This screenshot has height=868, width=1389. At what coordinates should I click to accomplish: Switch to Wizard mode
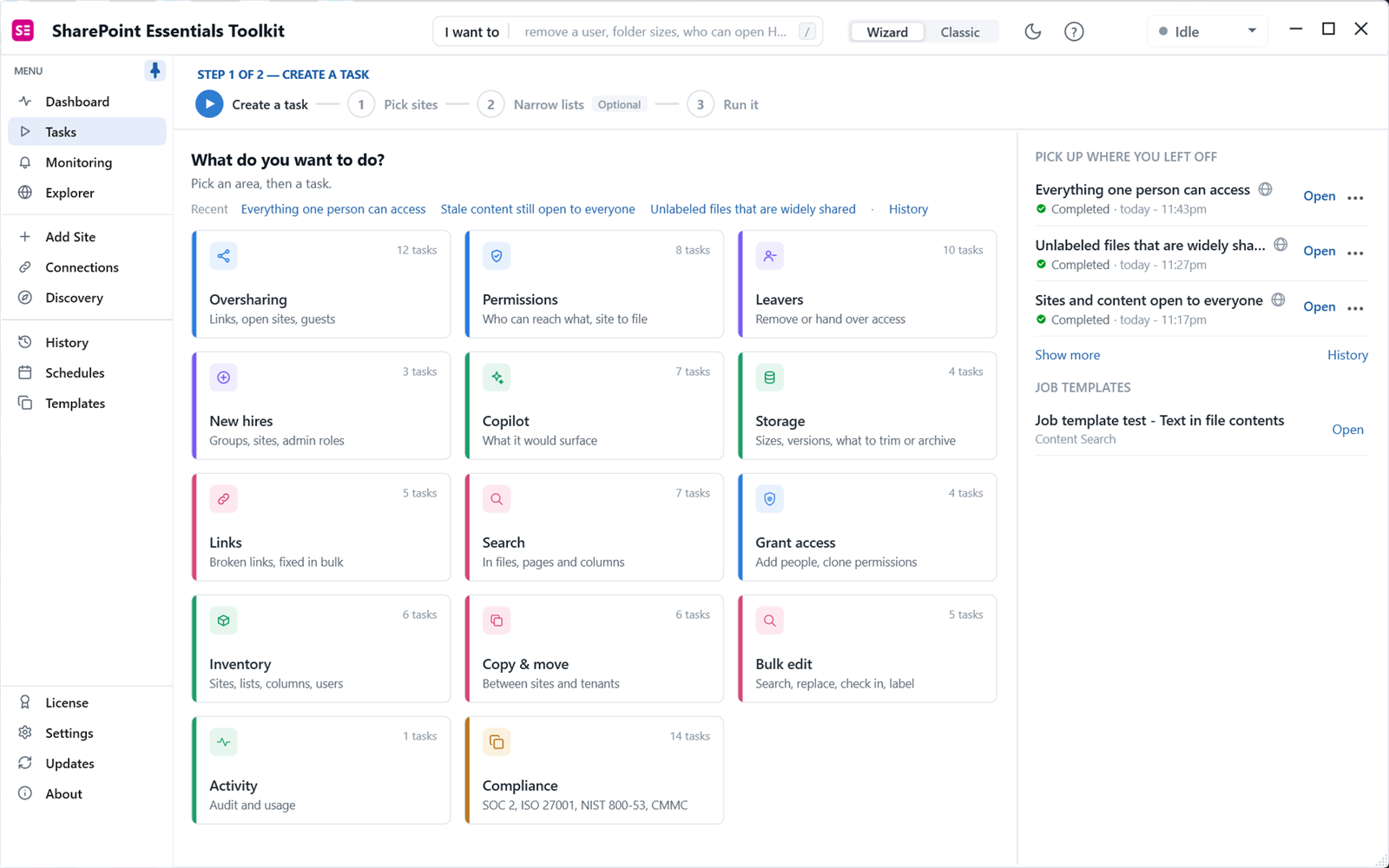click(x=887, y=32)
